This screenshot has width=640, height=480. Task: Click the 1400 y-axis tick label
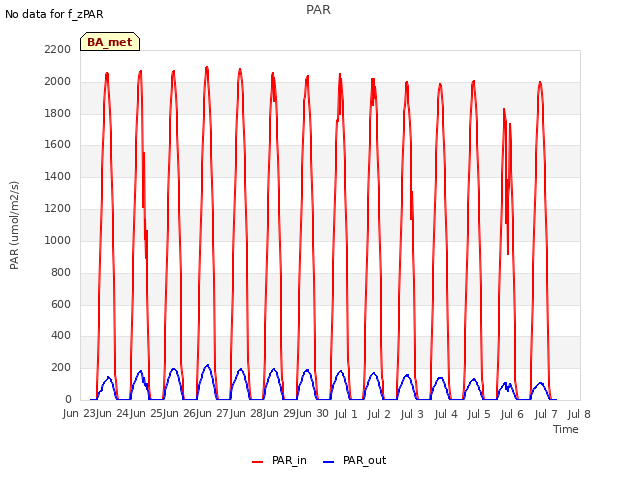tap(58, 176)
